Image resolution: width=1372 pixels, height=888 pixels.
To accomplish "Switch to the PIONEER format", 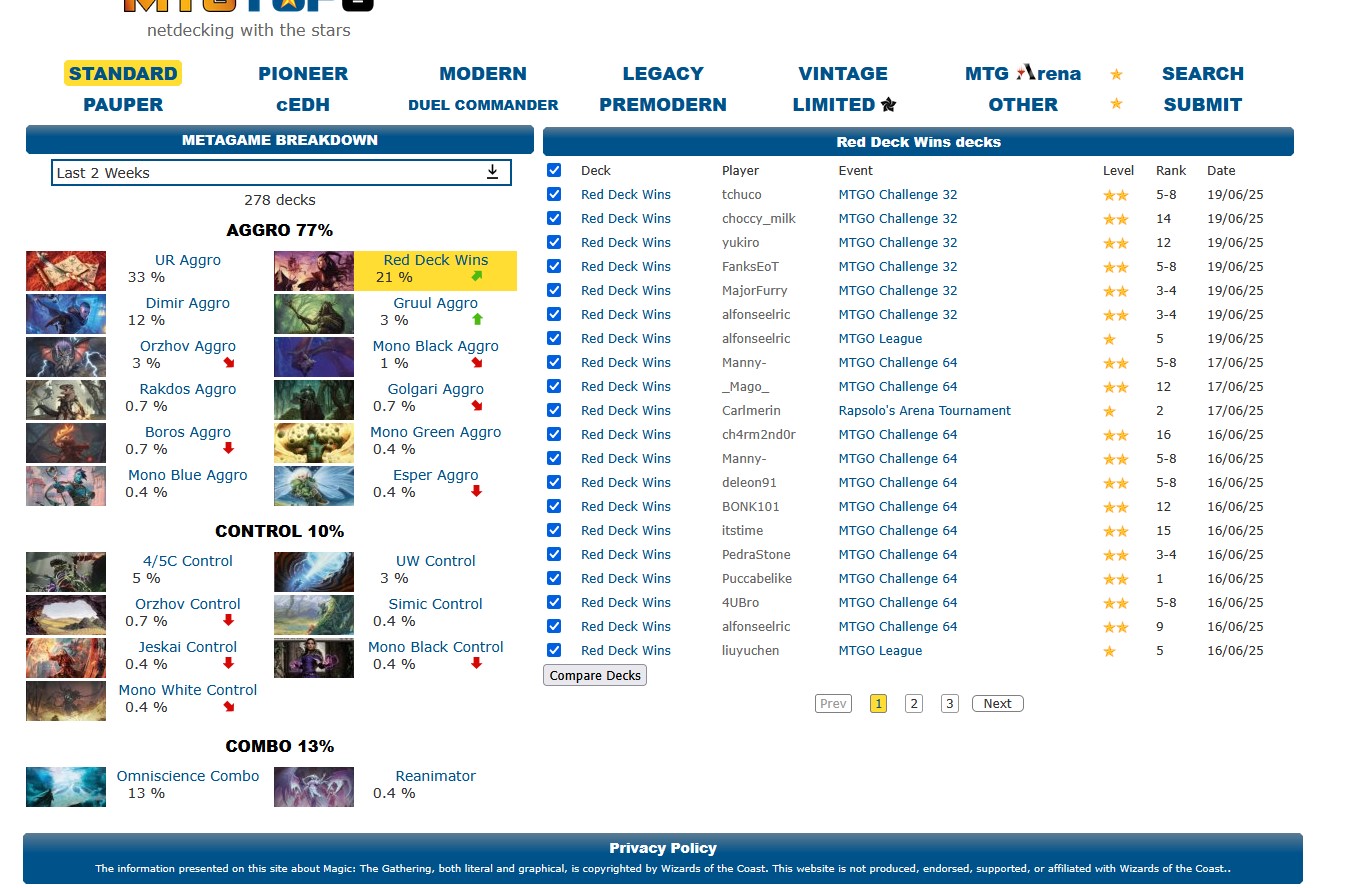I will [x=303, y=73].
